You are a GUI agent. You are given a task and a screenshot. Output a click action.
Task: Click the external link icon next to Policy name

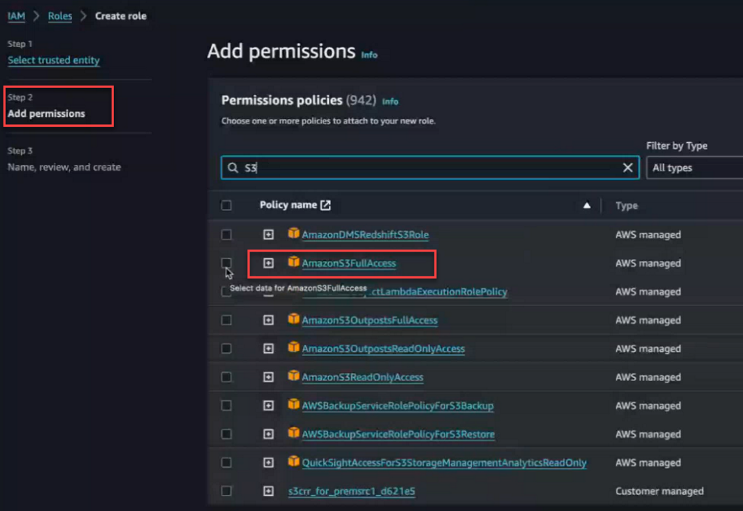click(326, 205)
